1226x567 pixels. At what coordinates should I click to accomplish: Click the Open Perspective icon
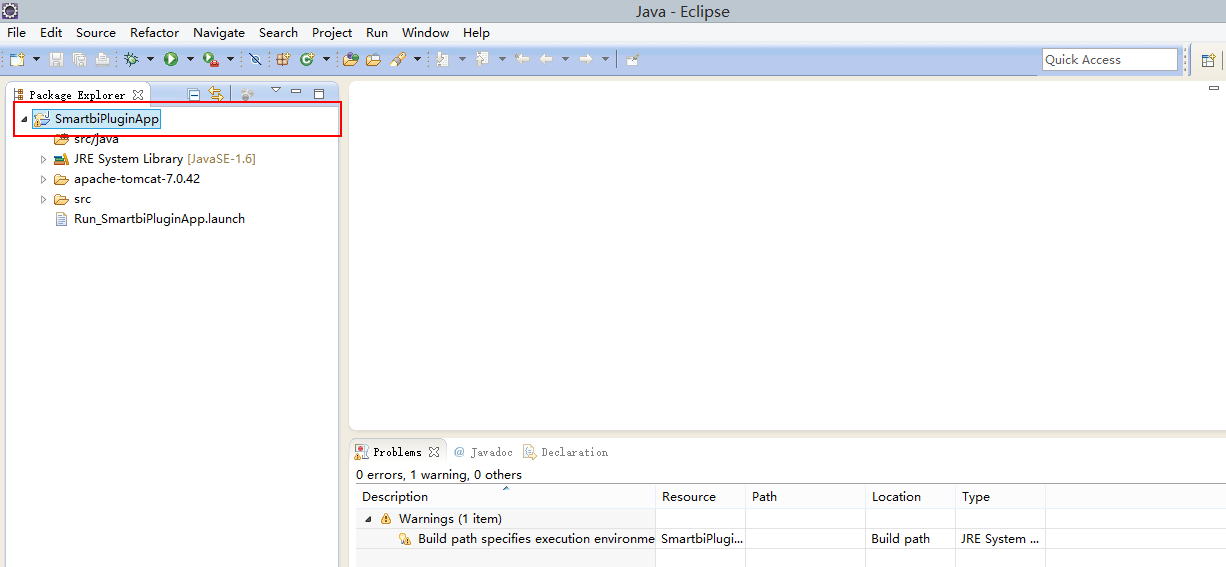click(x=1208, y=60)
